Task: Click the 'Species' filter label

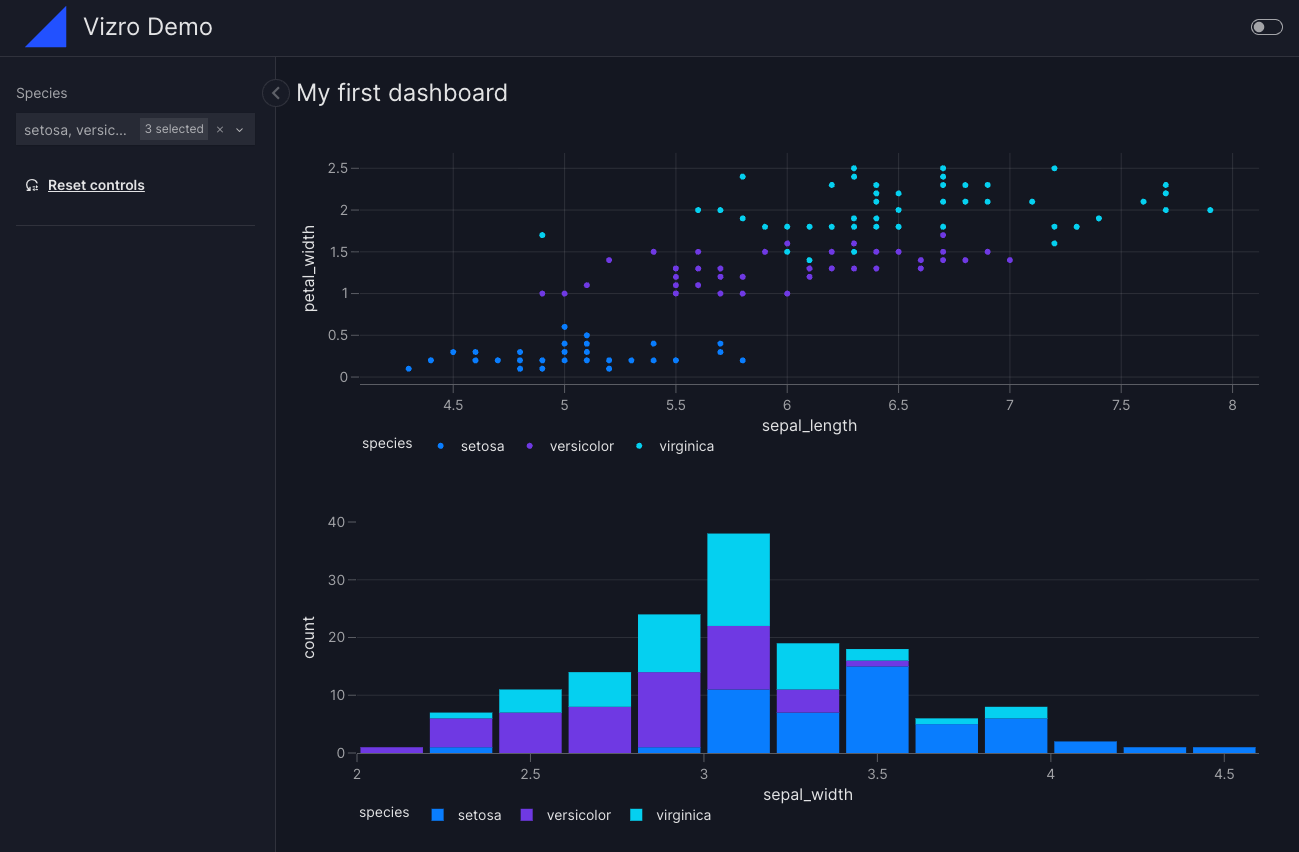Action: point(42,93)
